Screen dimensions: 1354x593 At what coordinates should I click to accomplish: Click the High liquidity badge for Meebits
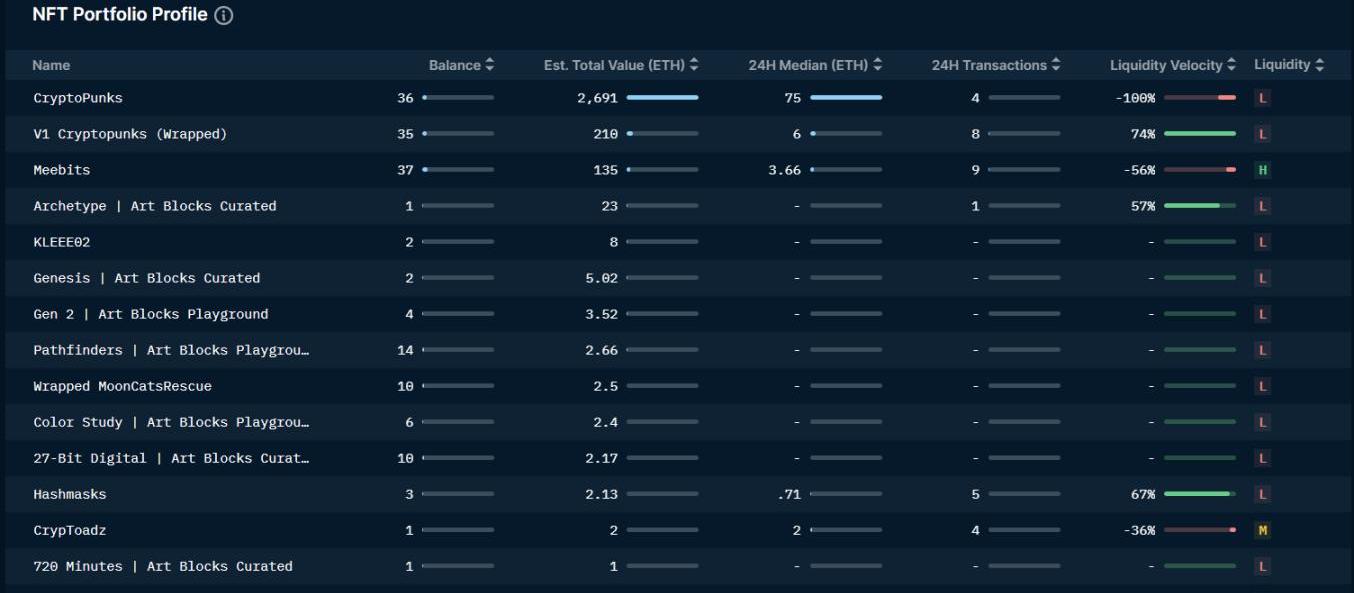[1262, 170]
